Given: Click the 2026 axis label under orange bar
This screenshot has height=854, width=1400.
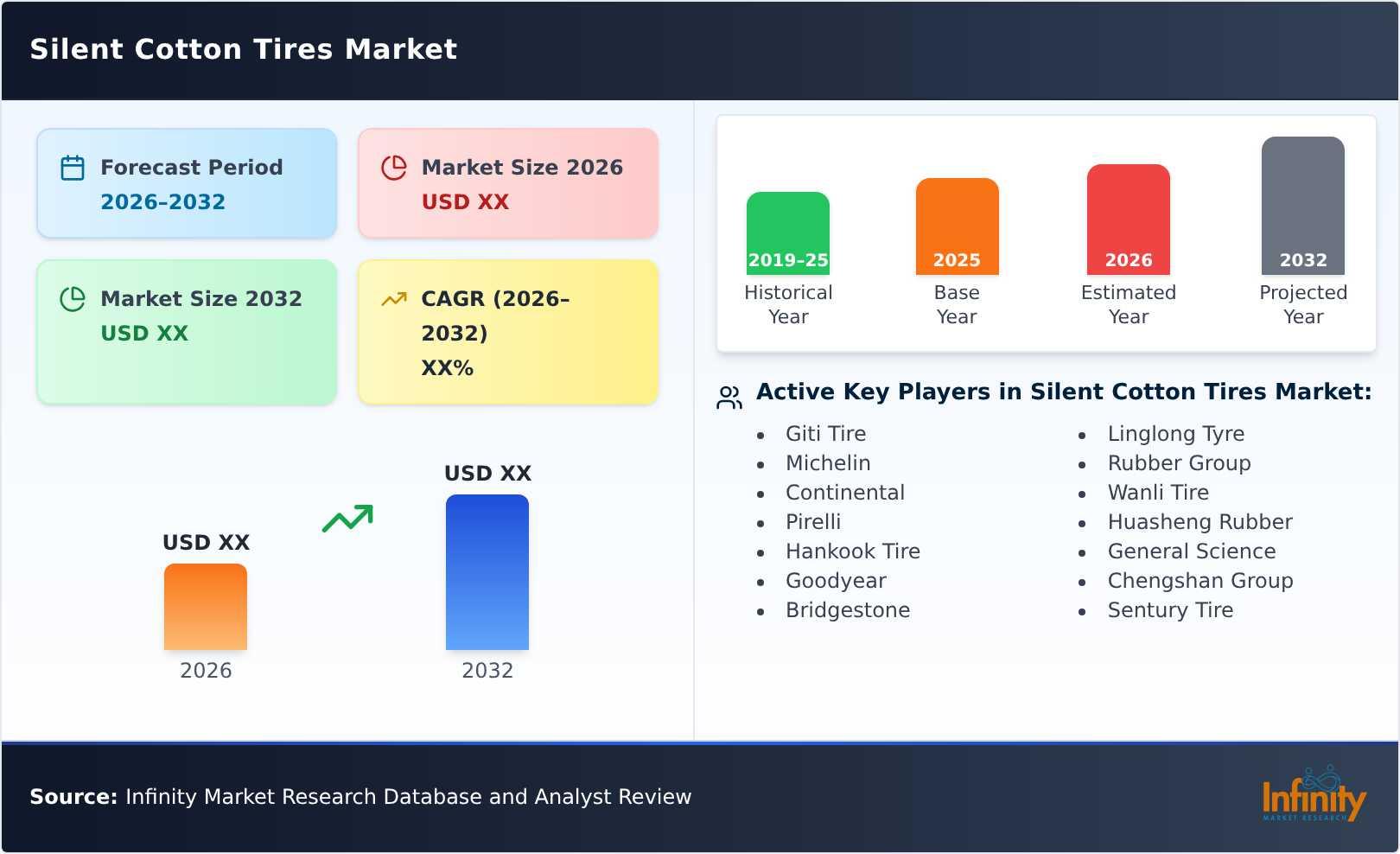Looking at the screenshot, I should coord(206,670).
